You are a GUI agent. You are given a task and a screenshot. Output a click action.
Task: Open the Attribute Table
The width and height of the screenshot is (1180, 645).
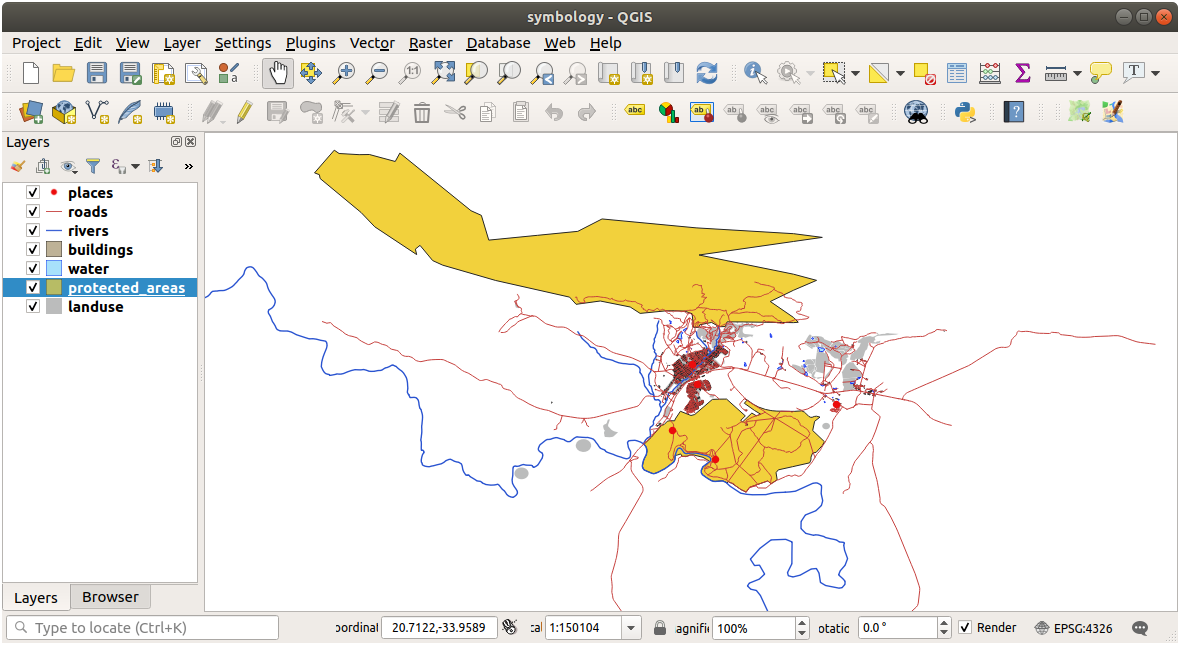(957, 73)
